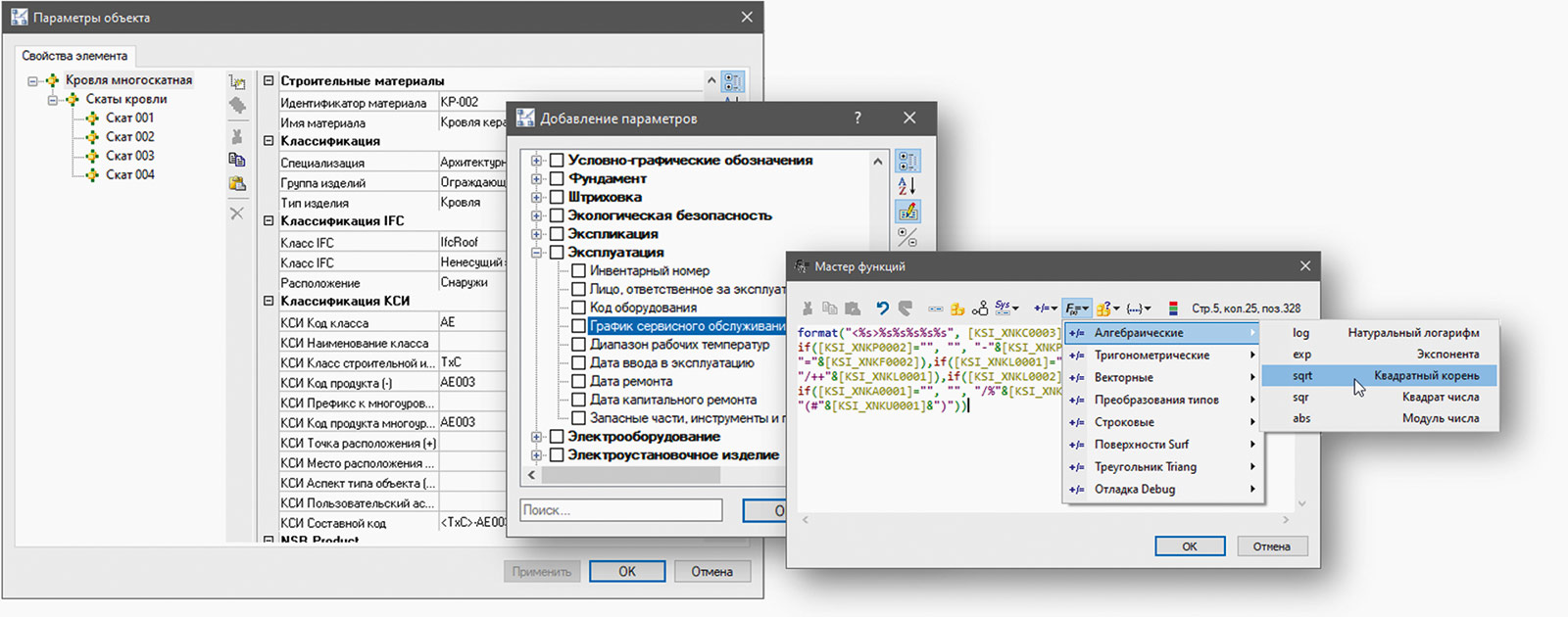
Task: Check the Дата ремонта checkbox
Action: point(578,381)
